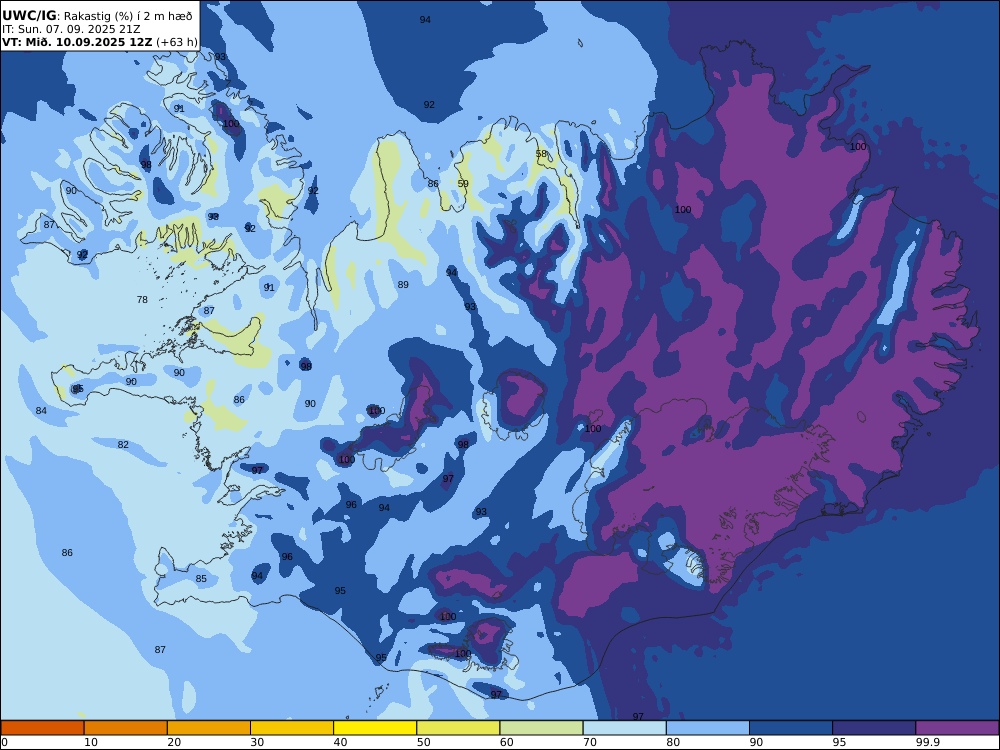Click the initial time 'IT: Sun. 07. 09. 2025 21Z'
The height and width of the screenshot is (750, 1000).
click(x=71, y=29)
